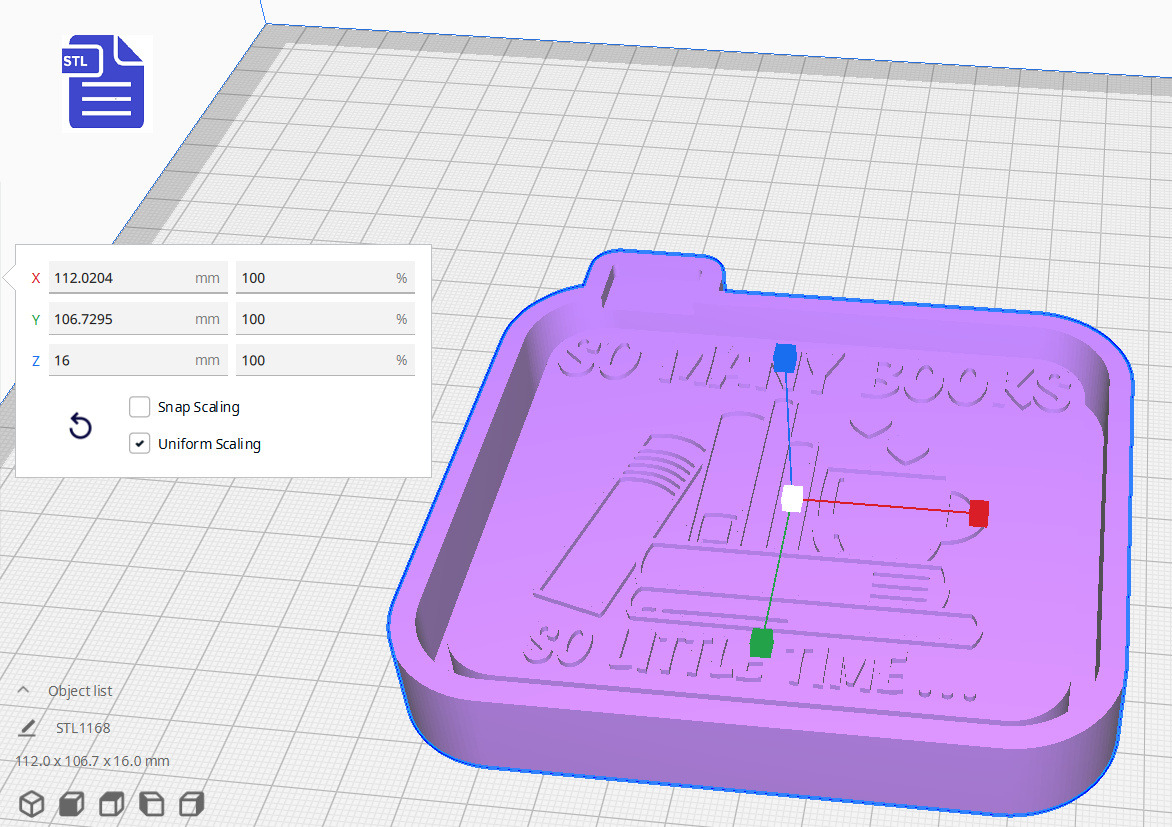Click the fourth view preset cube icon

click(x=151, y=803)
